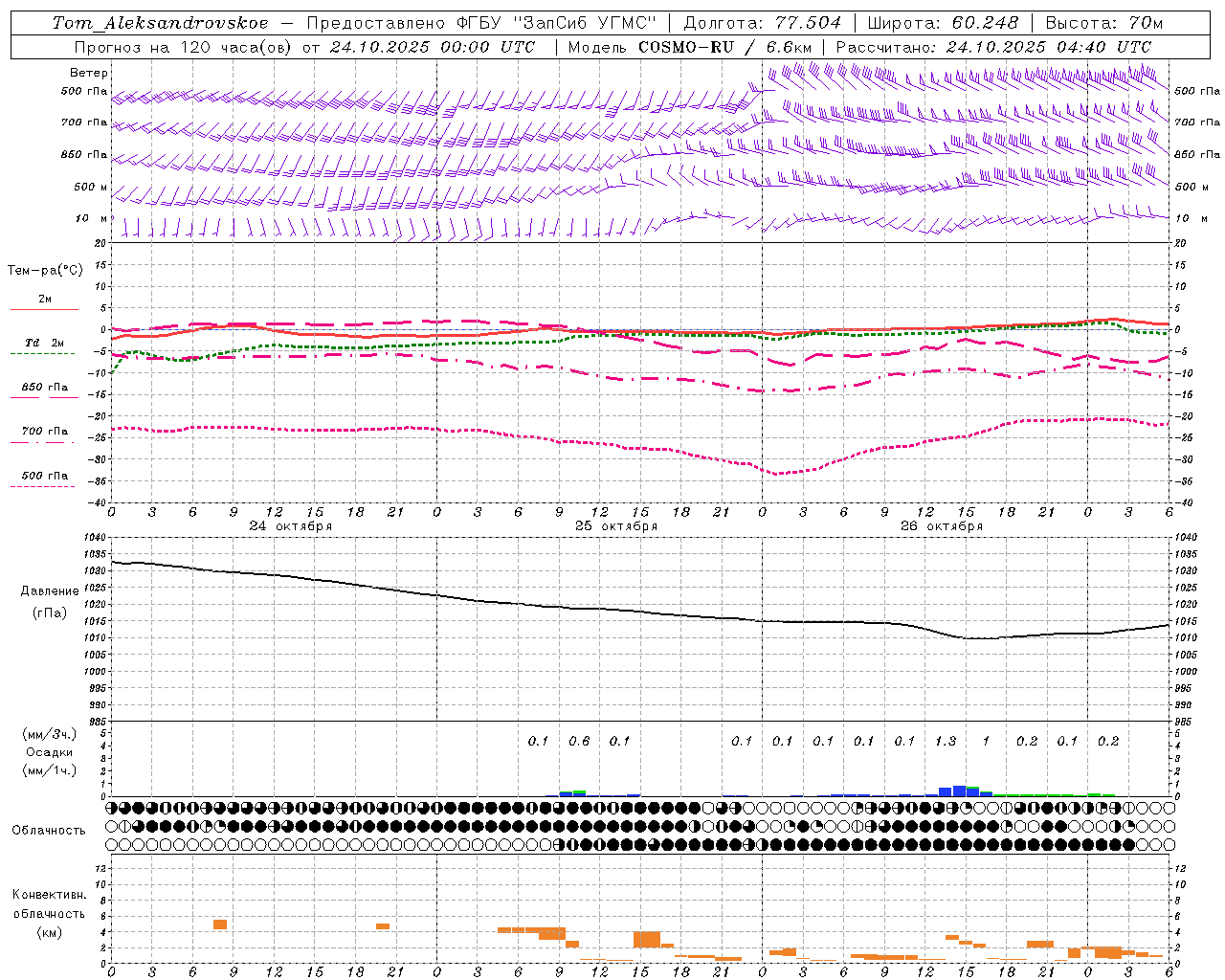This screenshot has width=1225, height=980.
Task: Click the (гПа) pressure unit label
Action: [x=48, y=612]
